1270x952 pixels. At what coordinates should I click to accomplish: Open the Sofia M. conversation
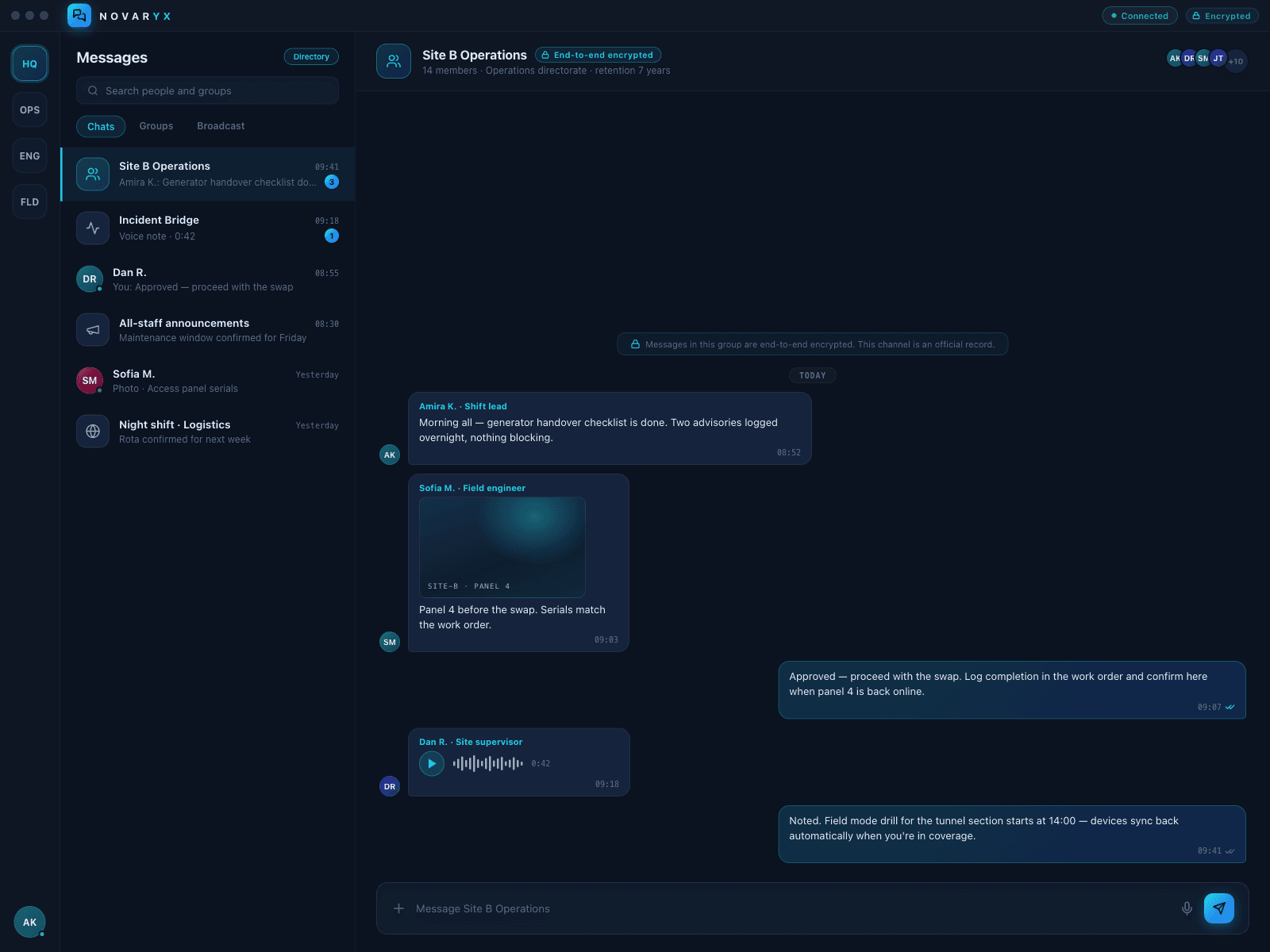click(x=208, y=381)
